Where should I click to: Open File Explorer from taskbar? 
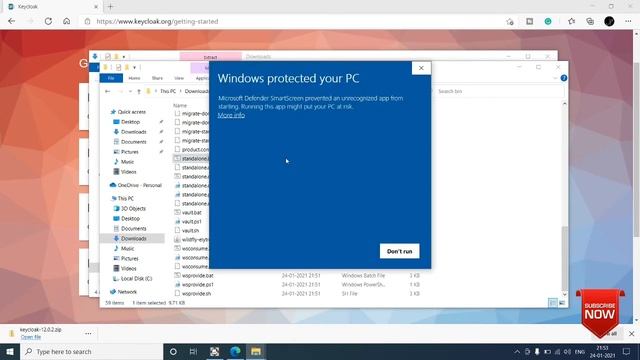(256, 351)
